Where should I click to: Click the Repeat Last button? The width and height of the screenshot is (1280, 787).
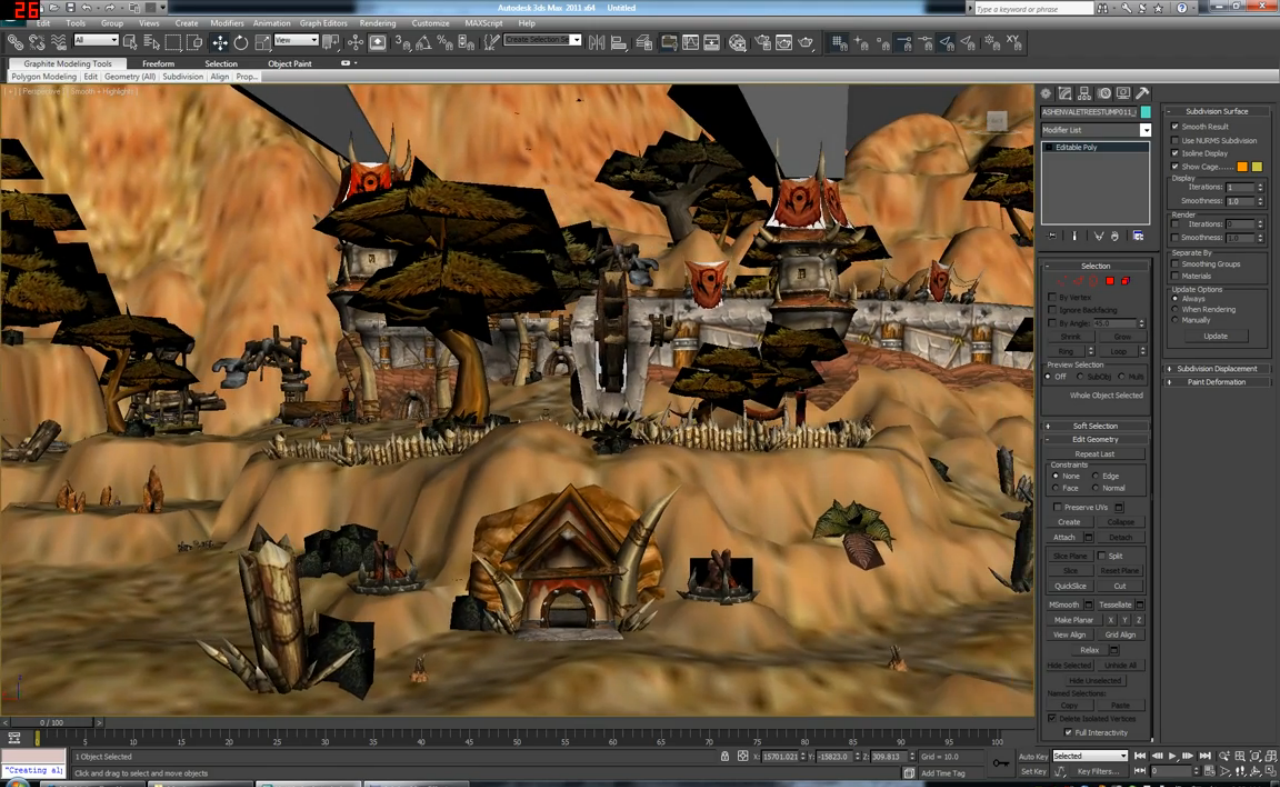click(1095, 454)
